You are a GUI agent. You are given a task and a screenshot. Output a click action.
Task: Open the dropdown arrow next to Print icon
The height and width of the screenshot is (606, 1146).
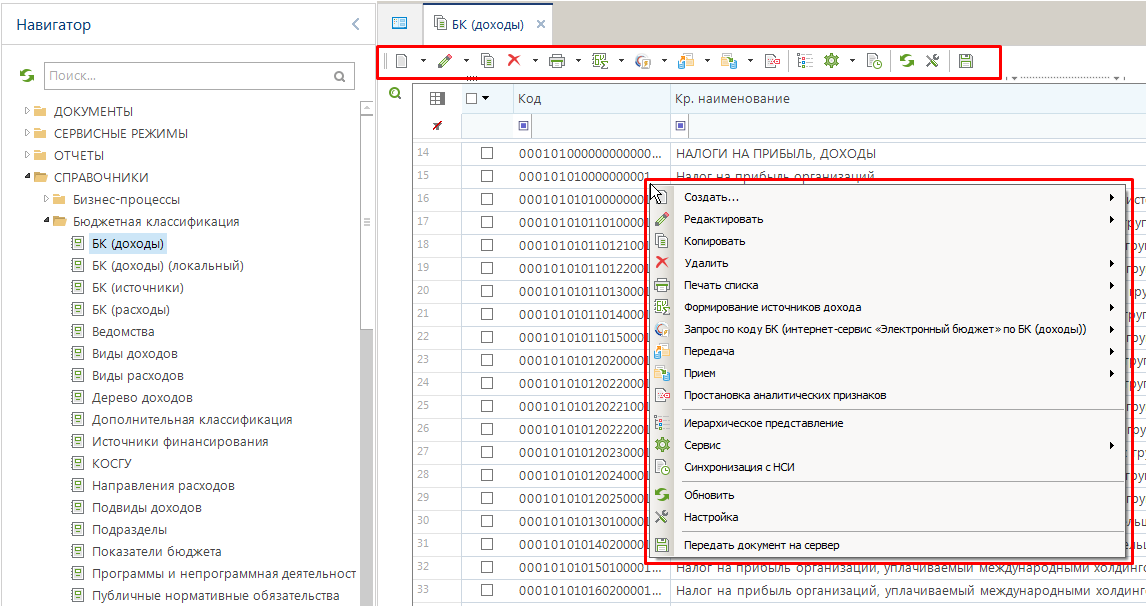click(578, 61)
